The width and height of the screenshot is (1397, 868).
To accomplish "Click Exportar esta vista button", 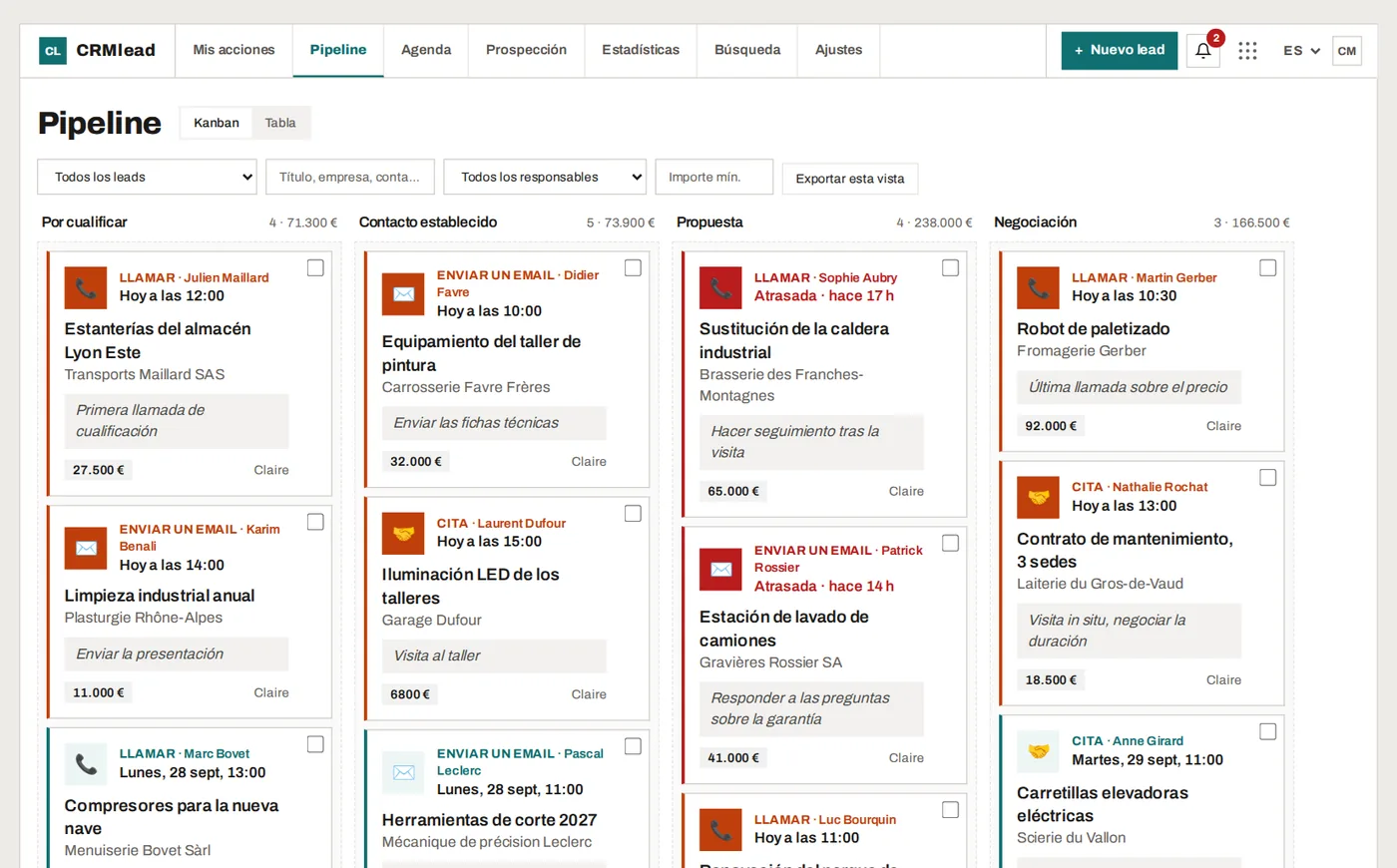I will (x=850, y=179).
